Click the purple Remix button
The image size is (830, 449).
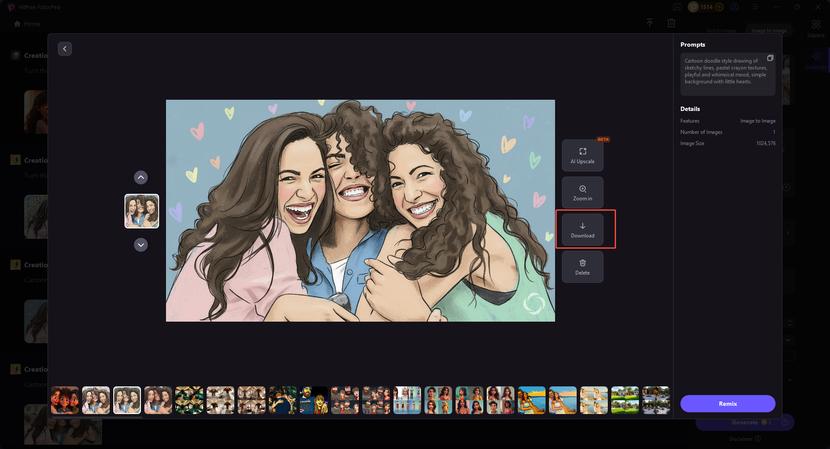tap(728, 403)
